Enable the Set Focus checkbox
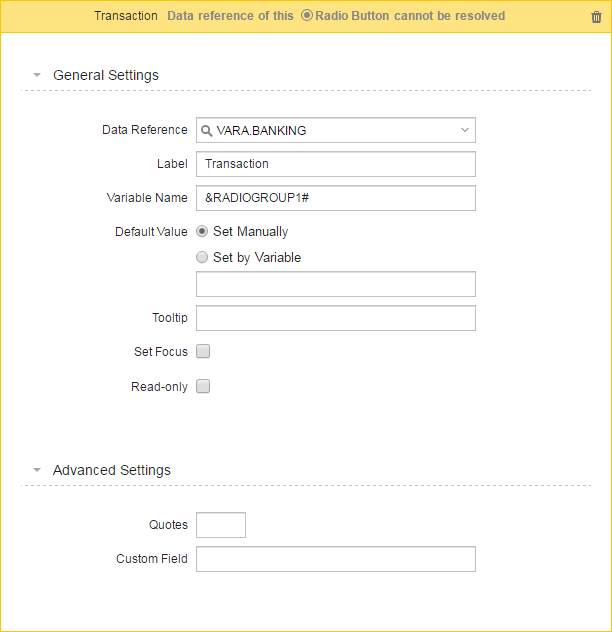Viewport: 612px width, 632px height. [x=203, y=351]
